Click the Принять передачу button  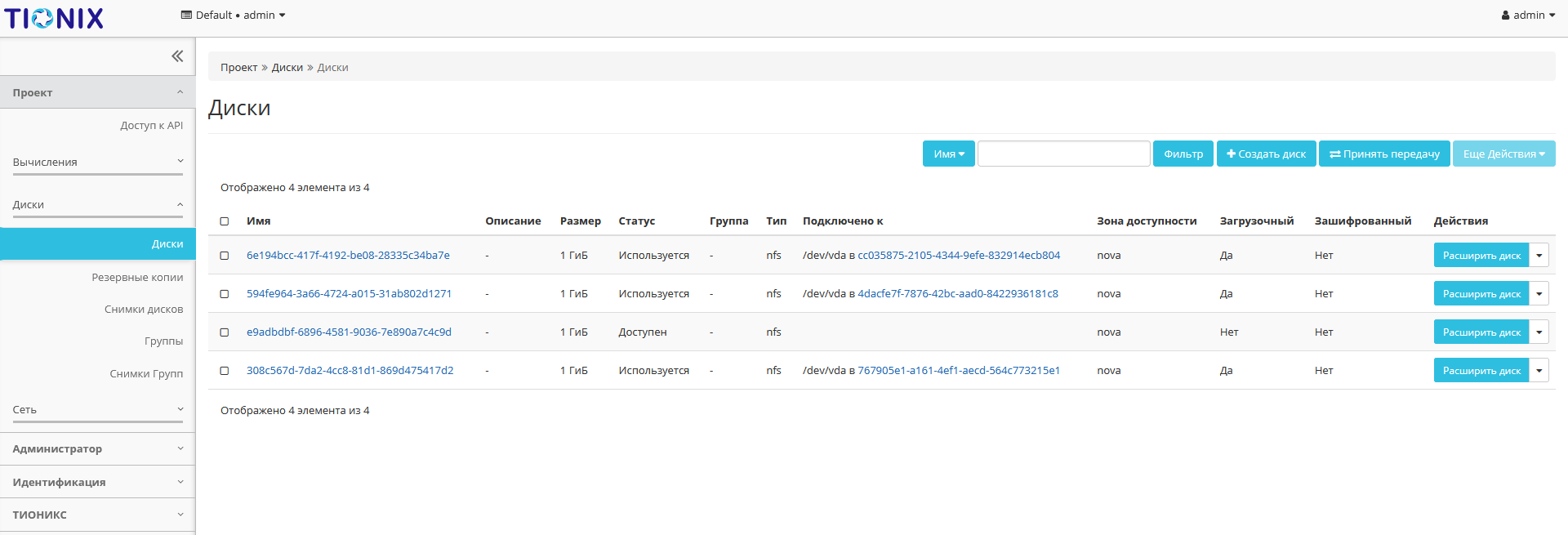(1384, 154)
